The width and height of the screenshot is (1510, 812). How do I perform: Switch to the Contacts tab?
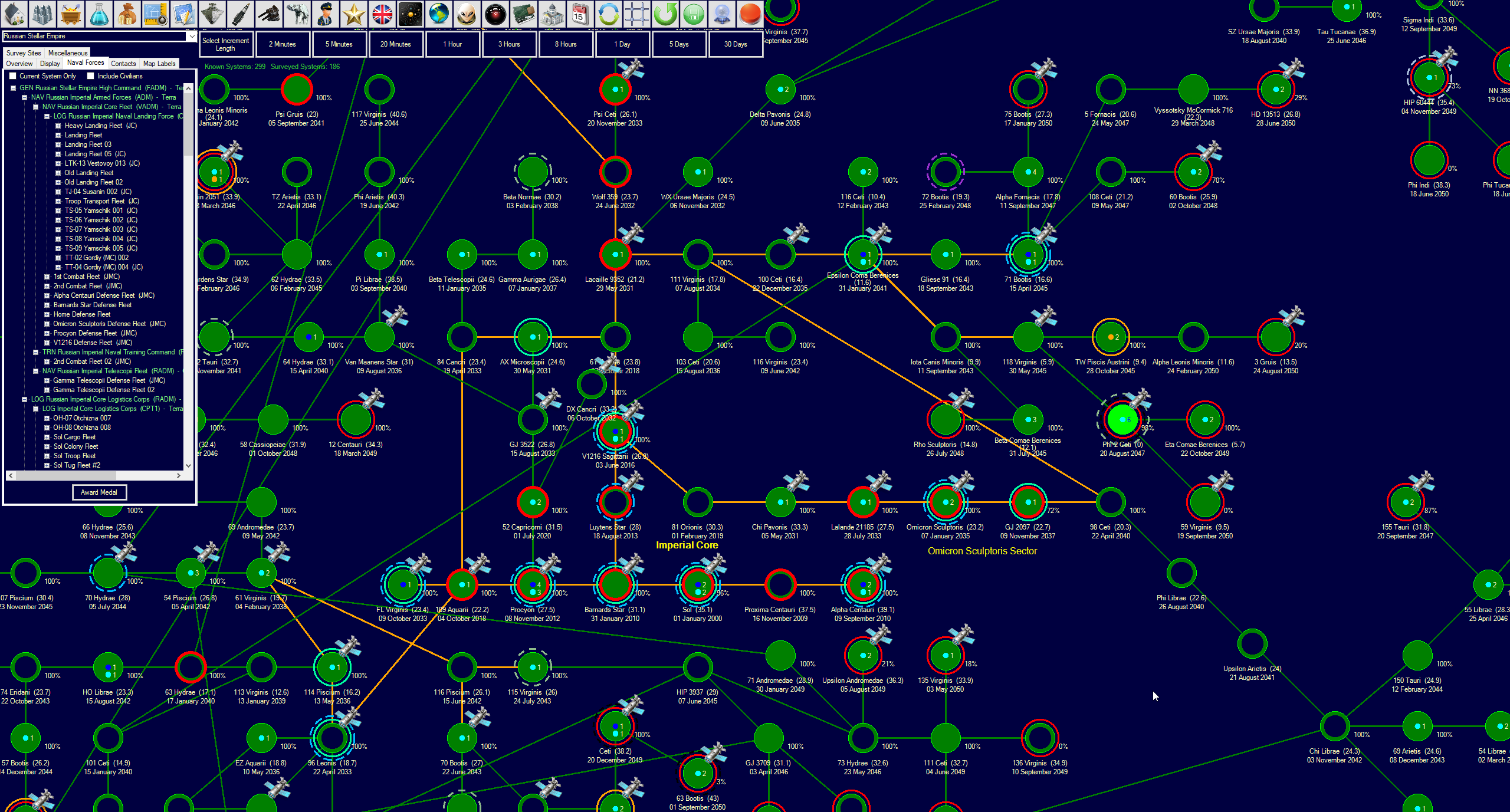tap(123, 64)
